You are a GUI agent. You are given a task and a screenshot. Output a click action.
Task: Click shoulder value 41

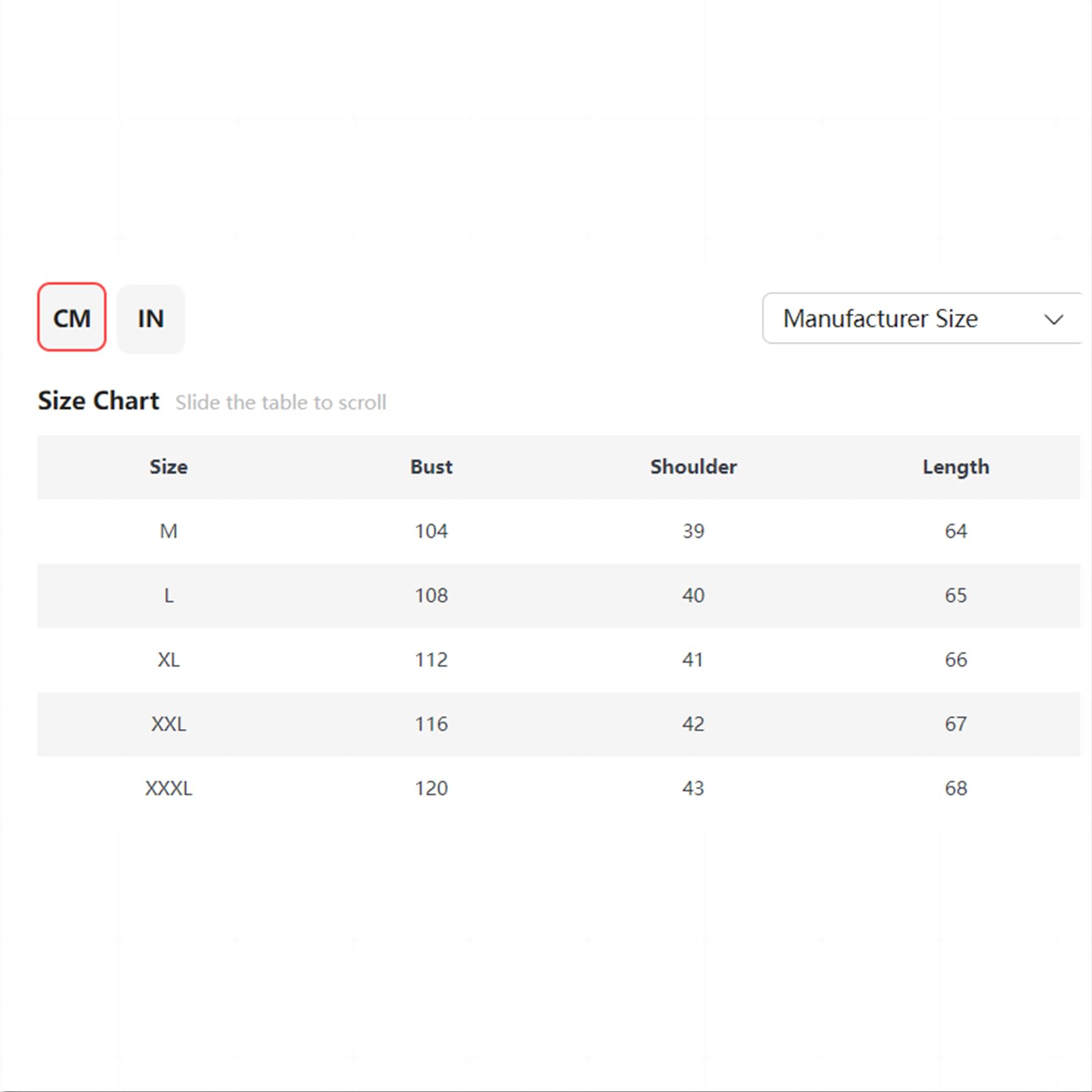coord(693,659)
